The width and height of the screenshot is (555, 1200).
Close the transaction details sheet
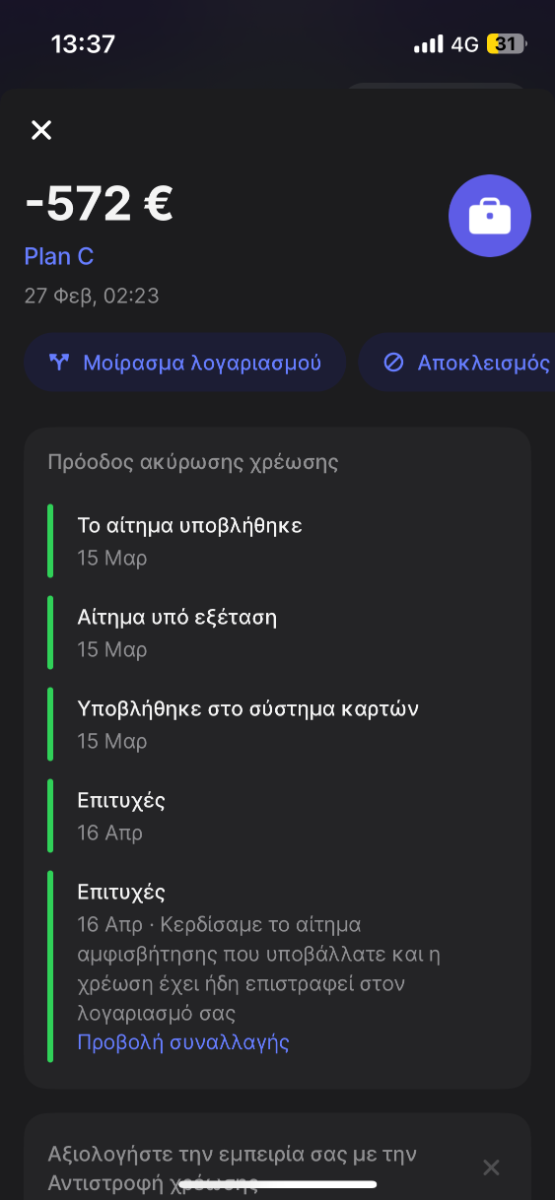pos(41,130)
